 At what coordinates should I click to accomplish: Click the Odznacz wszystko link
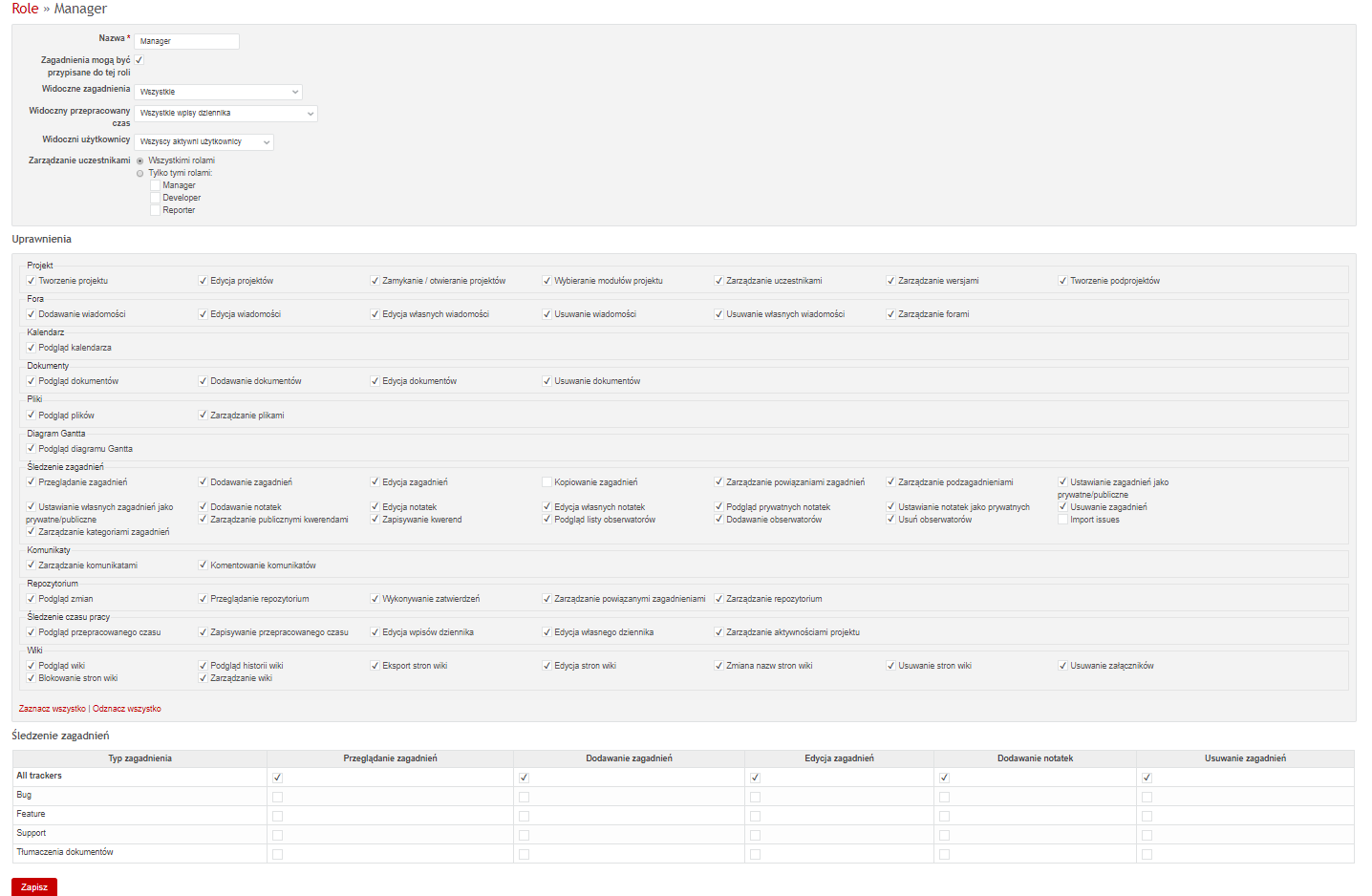coord(127,709)
